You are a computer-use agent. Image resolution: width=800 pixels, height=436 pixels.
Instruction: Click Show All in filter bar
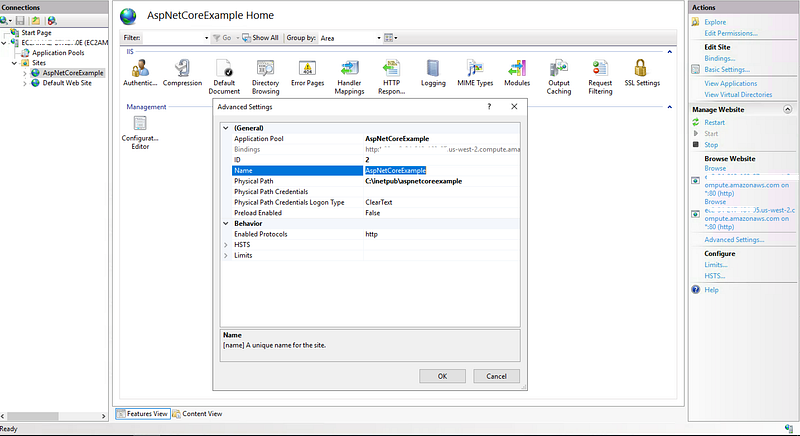(x=260, y=38)
